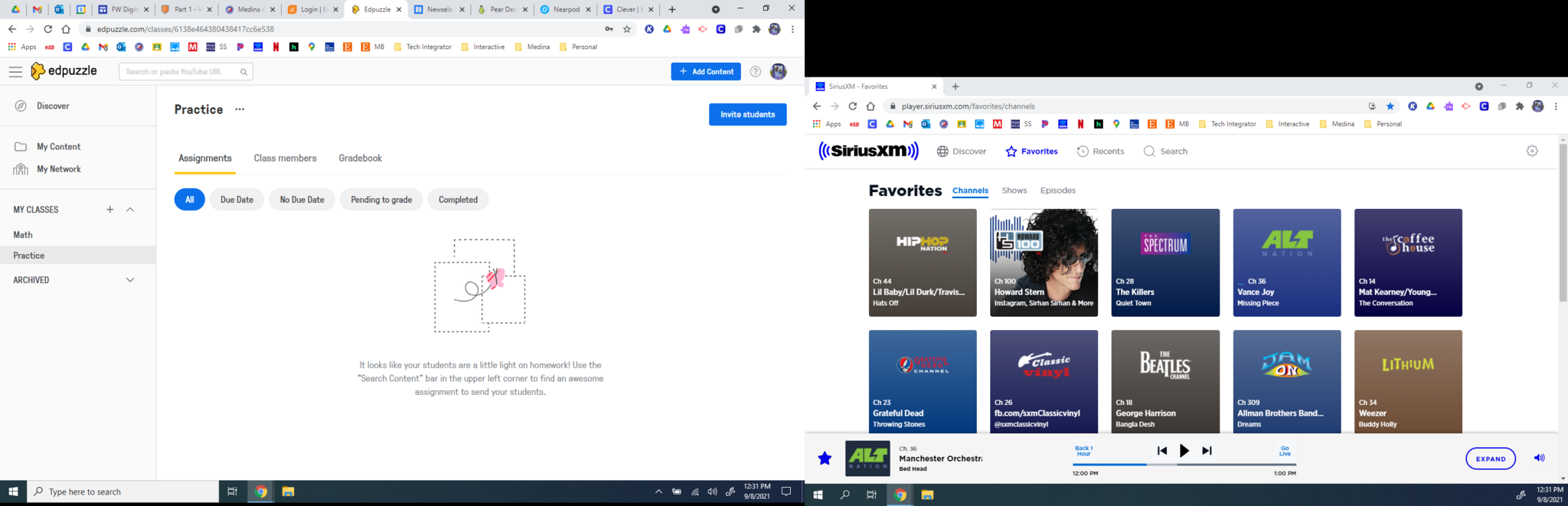The width and height of the screenshot is (1568, 506).
Task: Toggle favorite star for Alt Nation channel
Action: (x=825, y=459)
